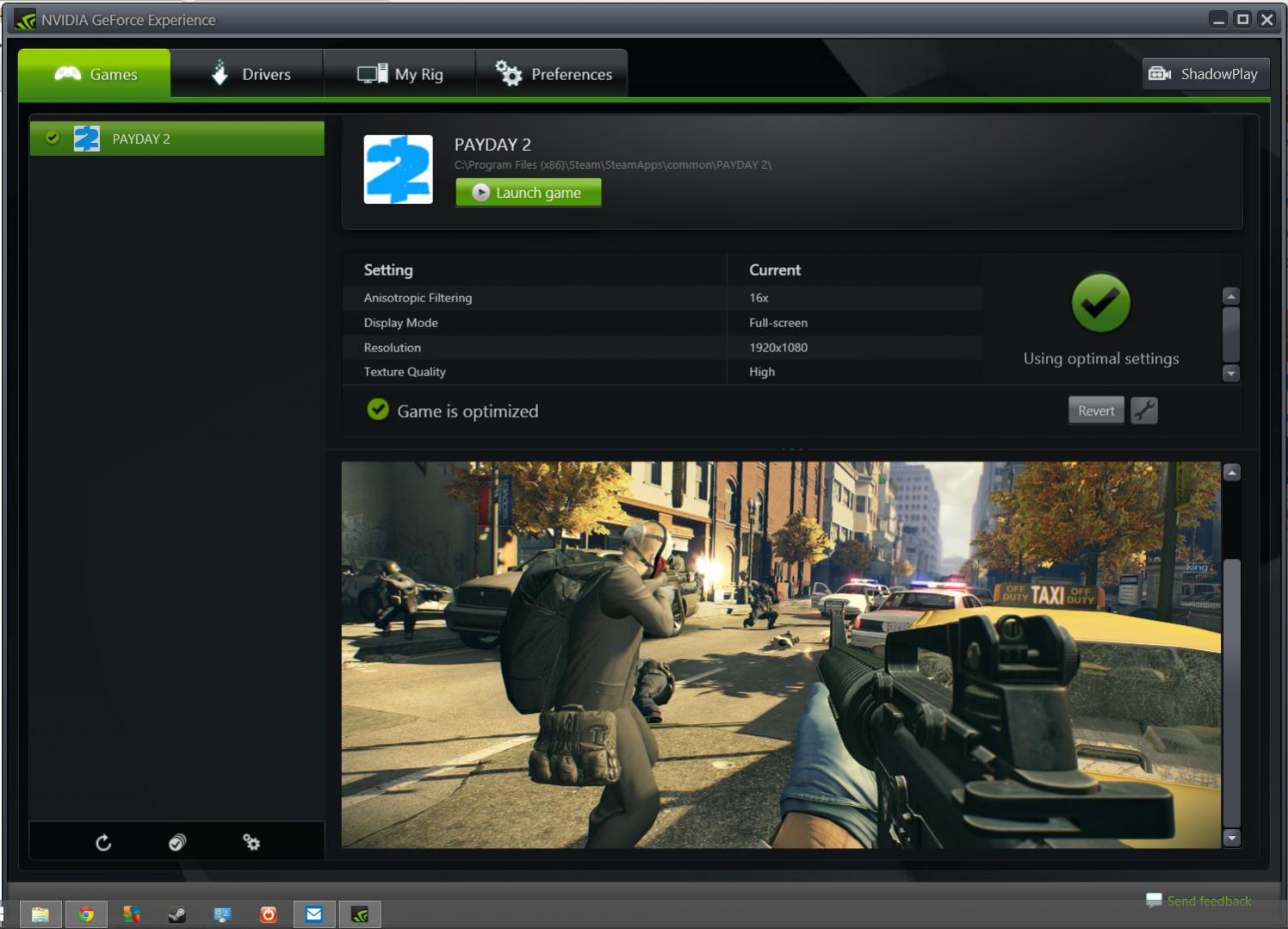Click the Display Mode setting row

pyautogui.click(x=662, y=323)
